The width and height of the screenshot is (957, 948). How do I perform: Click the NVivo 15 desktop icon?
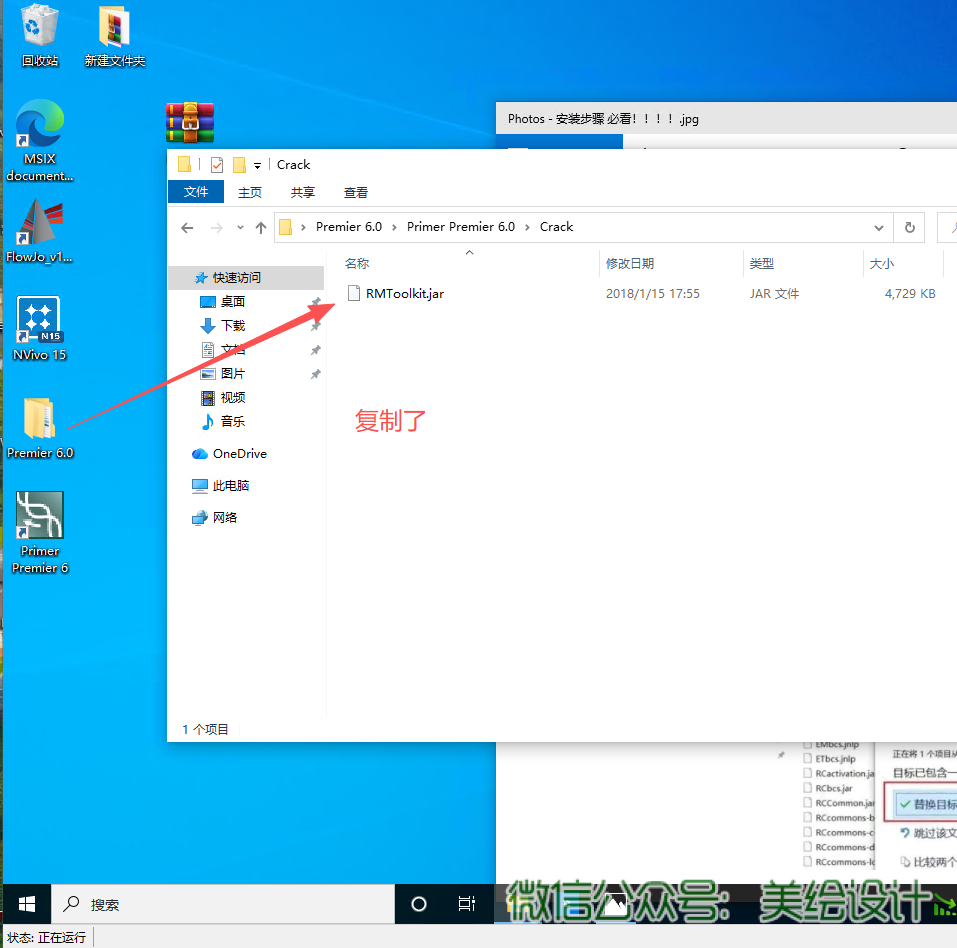pos(40,320)
